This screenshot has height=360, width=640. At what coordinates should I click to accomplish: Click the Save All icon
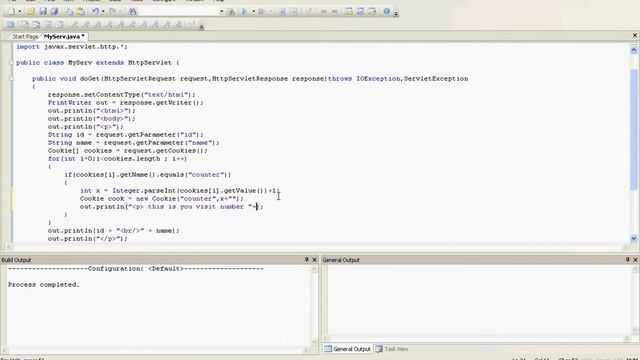click(54, 11)
